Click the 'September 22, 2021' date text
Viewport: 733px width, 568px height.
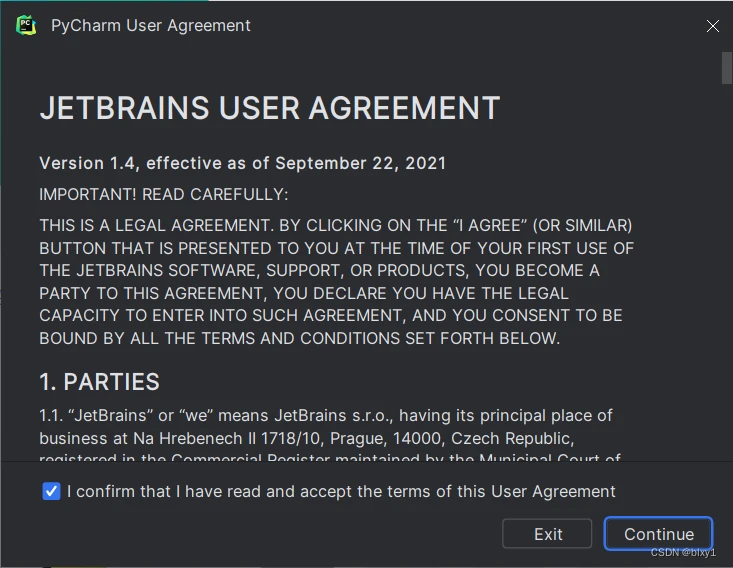click(360, 163)
